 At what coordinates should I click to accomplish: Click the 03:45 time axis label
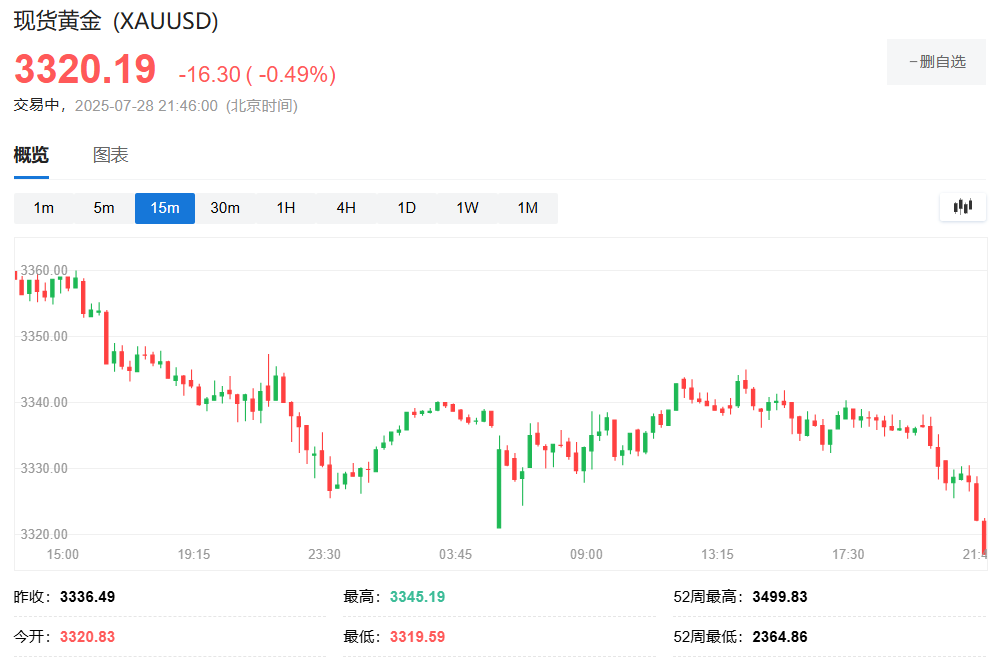(455, 554)
